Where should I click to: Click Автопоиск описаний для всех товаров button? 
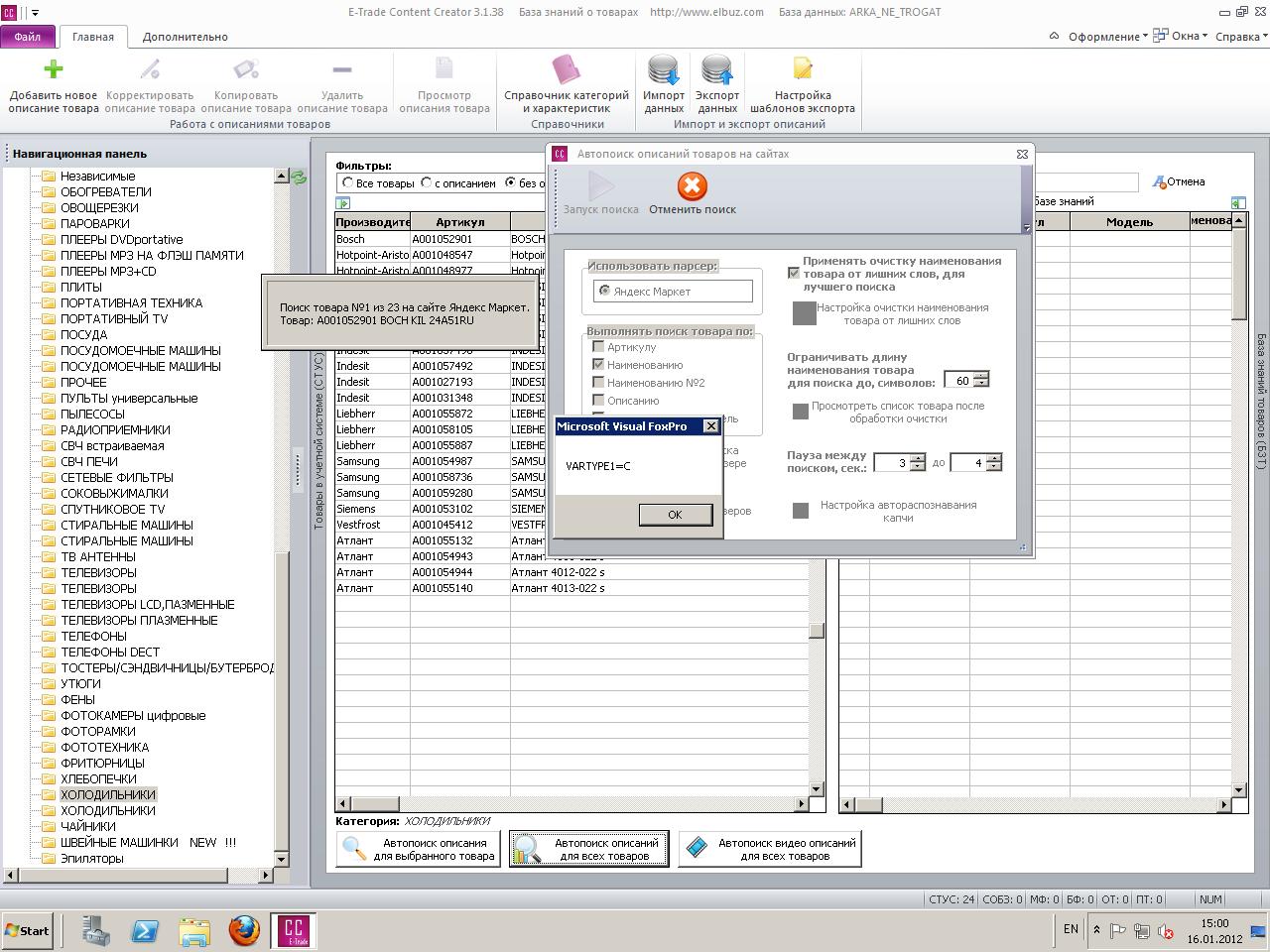point(589,849)
